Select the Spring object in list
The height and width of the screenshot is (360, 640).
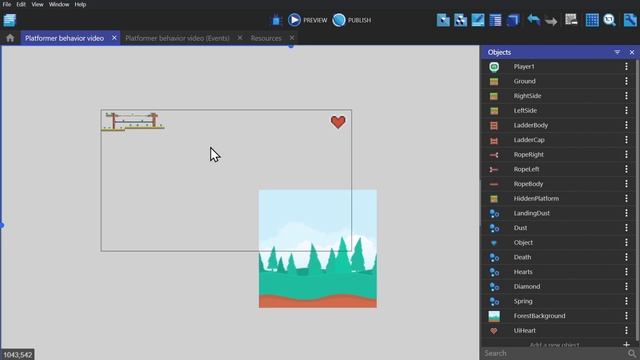pos(558,301)
